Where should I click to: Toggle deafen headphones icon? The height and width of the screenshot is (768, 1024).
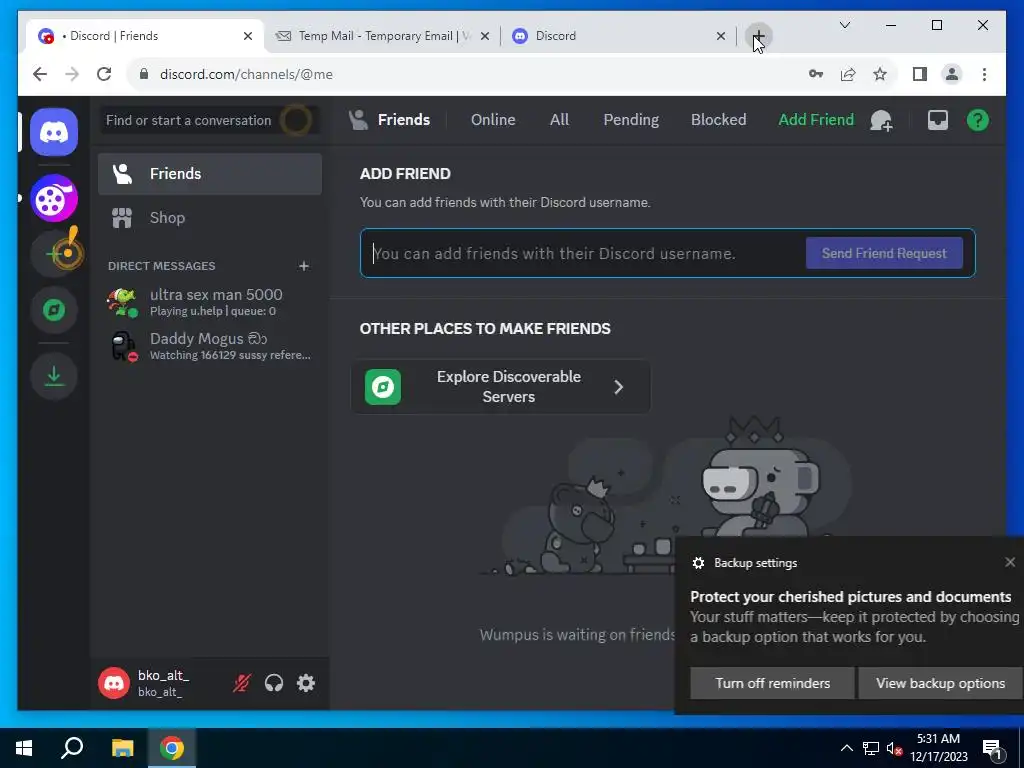click(274, 683)
